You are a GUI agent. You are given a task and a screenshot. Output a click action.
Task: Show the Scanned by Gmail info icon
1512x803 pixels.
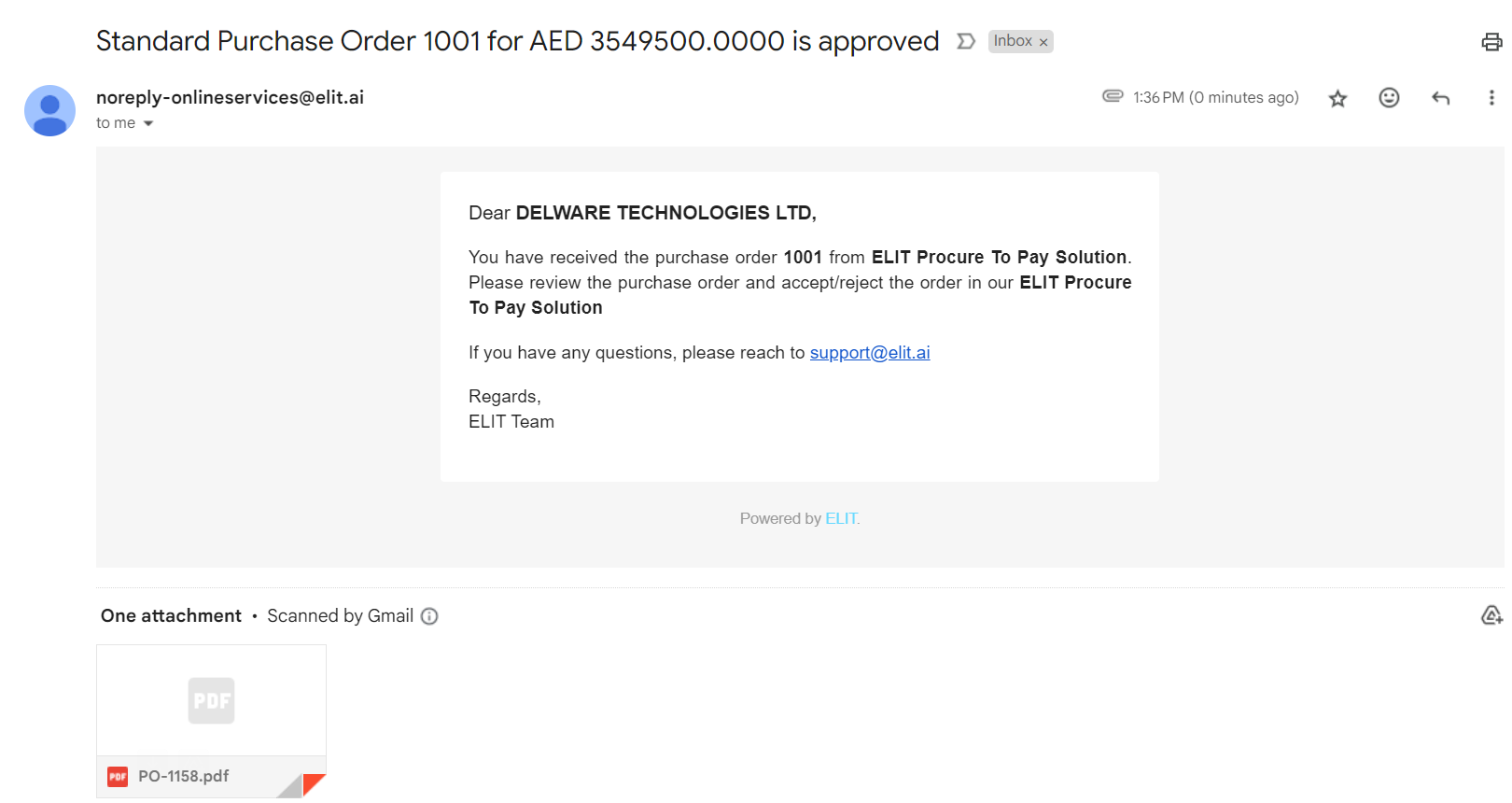pyautogui.click(x=429, y=616)
